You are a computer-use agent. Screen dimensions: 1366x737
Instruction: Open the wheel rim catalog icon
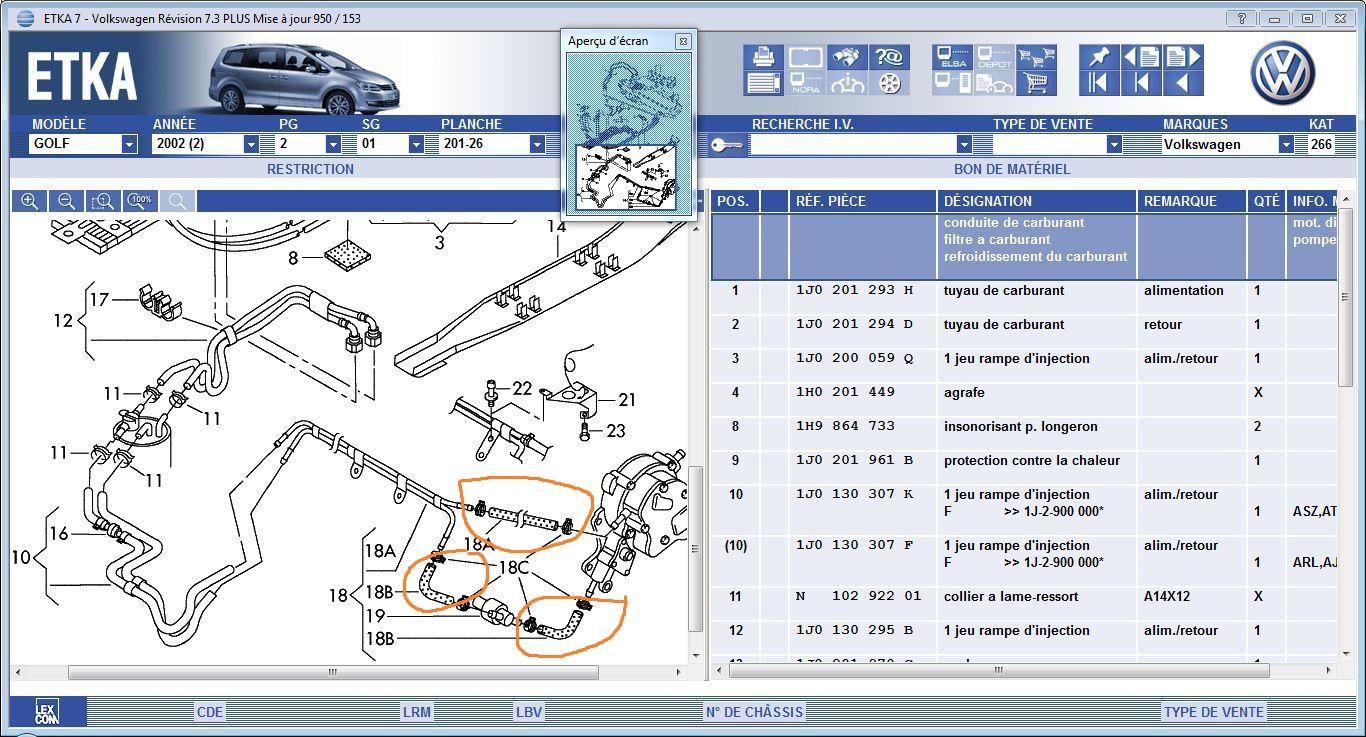point(889,83)
